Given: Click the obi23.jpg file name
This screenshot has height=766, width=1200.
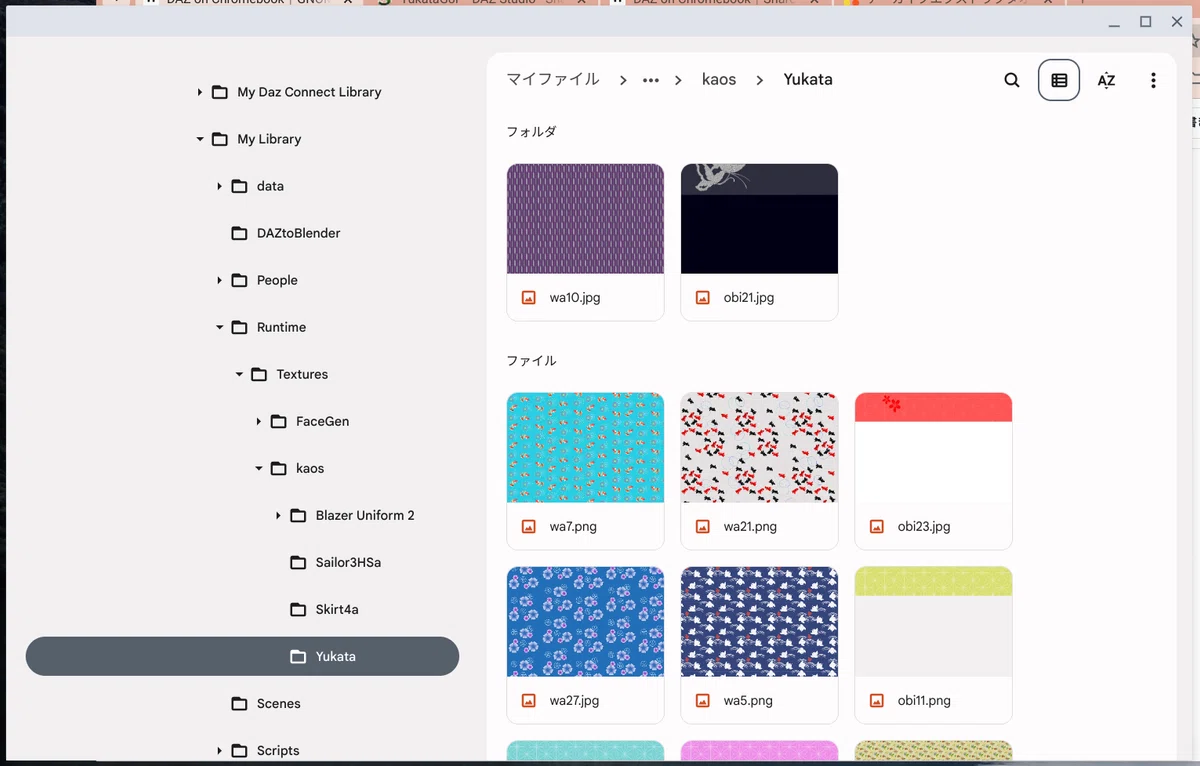Looking at the screenshot, I should 924,526.
